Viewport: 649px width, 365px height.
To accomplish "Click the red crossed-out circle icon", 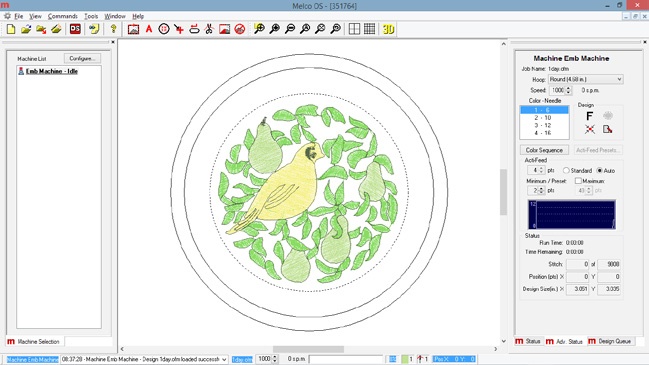I will (240, 29).
